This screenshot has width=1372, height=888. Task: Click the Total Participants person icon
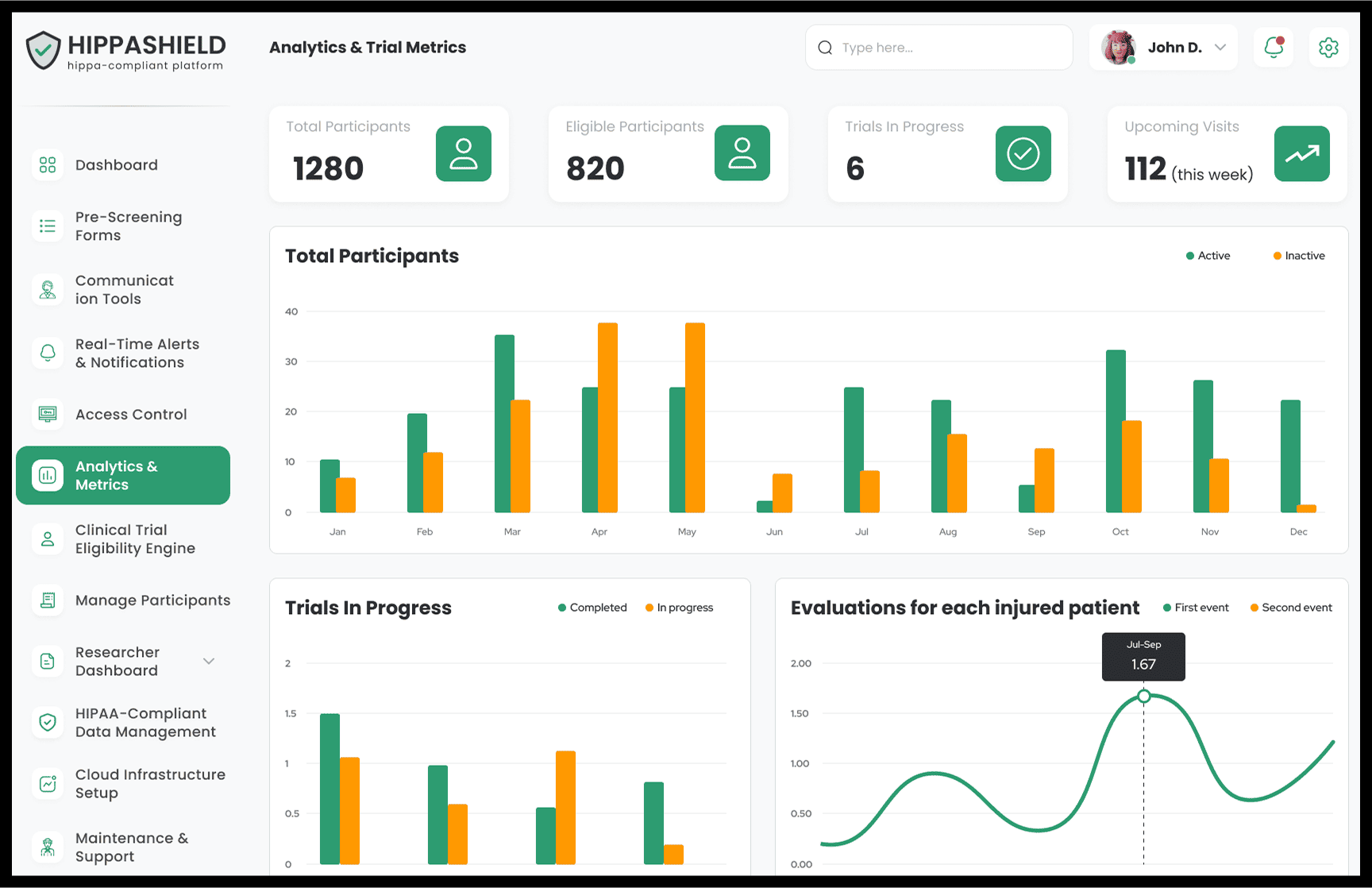point(463,154)
